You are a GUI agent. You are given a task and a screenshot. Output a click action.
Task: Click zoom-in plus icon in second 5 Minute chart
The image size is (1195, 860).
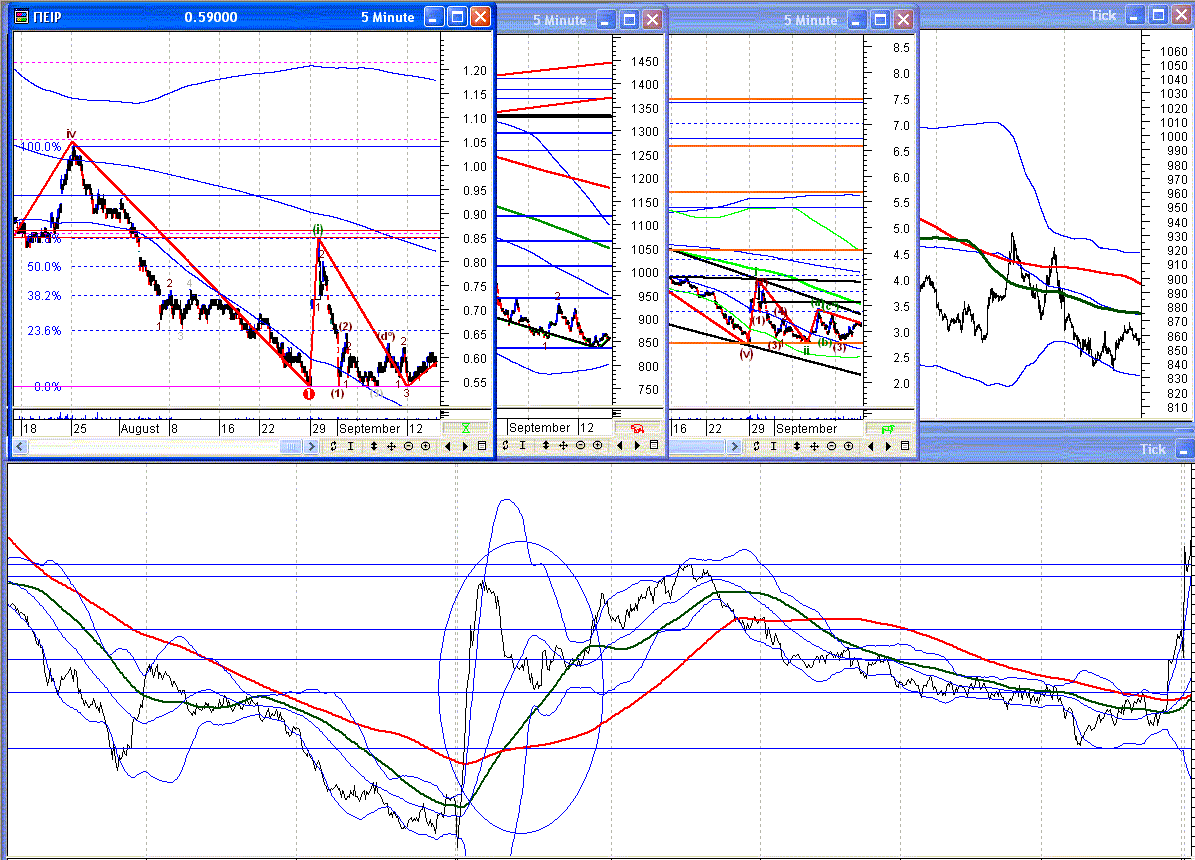tap(598, 445)
